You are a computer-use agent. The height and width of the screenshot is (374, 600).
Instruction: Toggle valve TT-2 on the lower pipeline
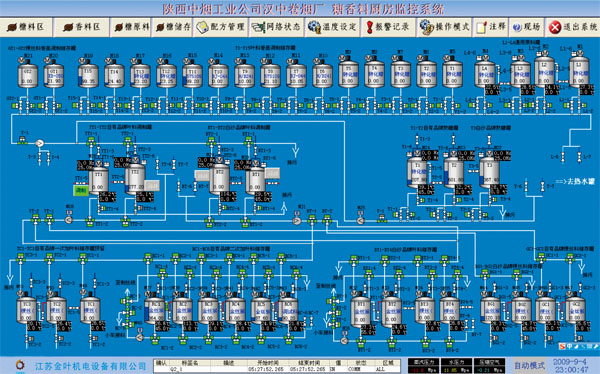[x=35, y=219]
